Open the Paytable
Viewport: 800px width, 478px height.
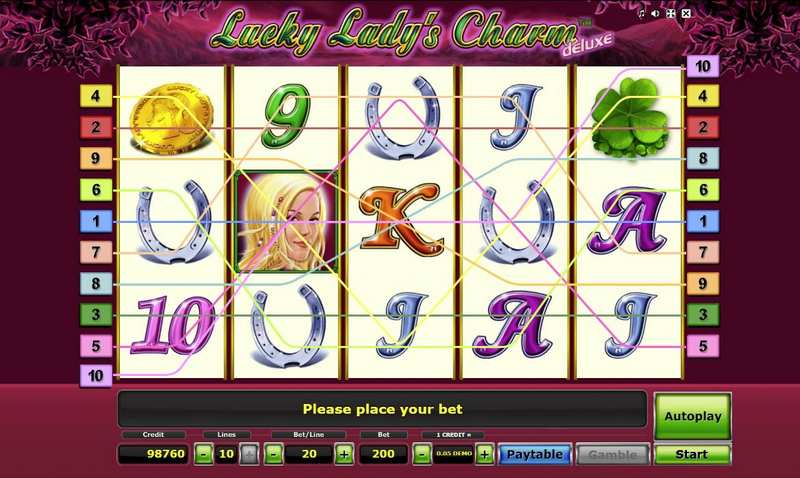[535, 454]
